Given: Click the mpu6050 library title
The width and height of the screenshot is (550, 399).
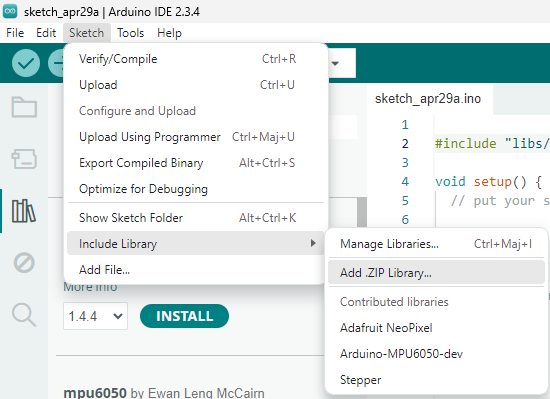Looking at the screenshot, I should coord(95,392).
